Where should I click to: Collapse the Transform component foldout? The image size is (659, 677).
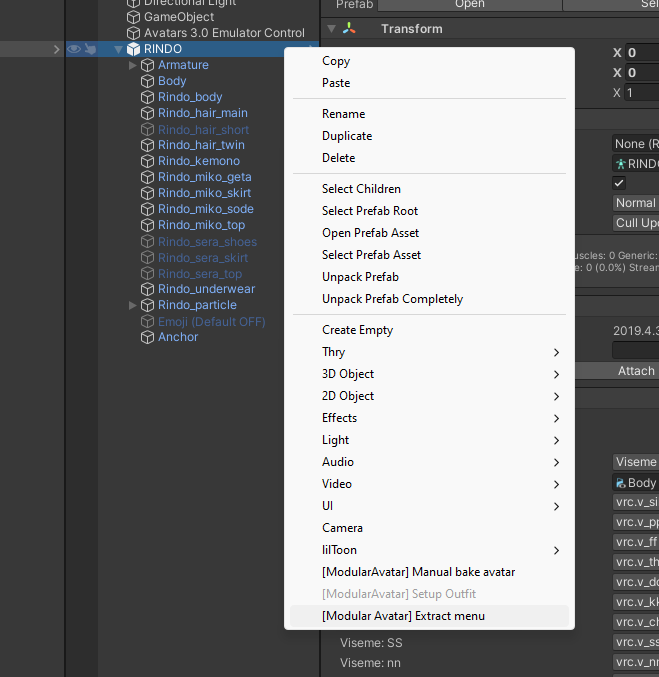pos(332,29)
